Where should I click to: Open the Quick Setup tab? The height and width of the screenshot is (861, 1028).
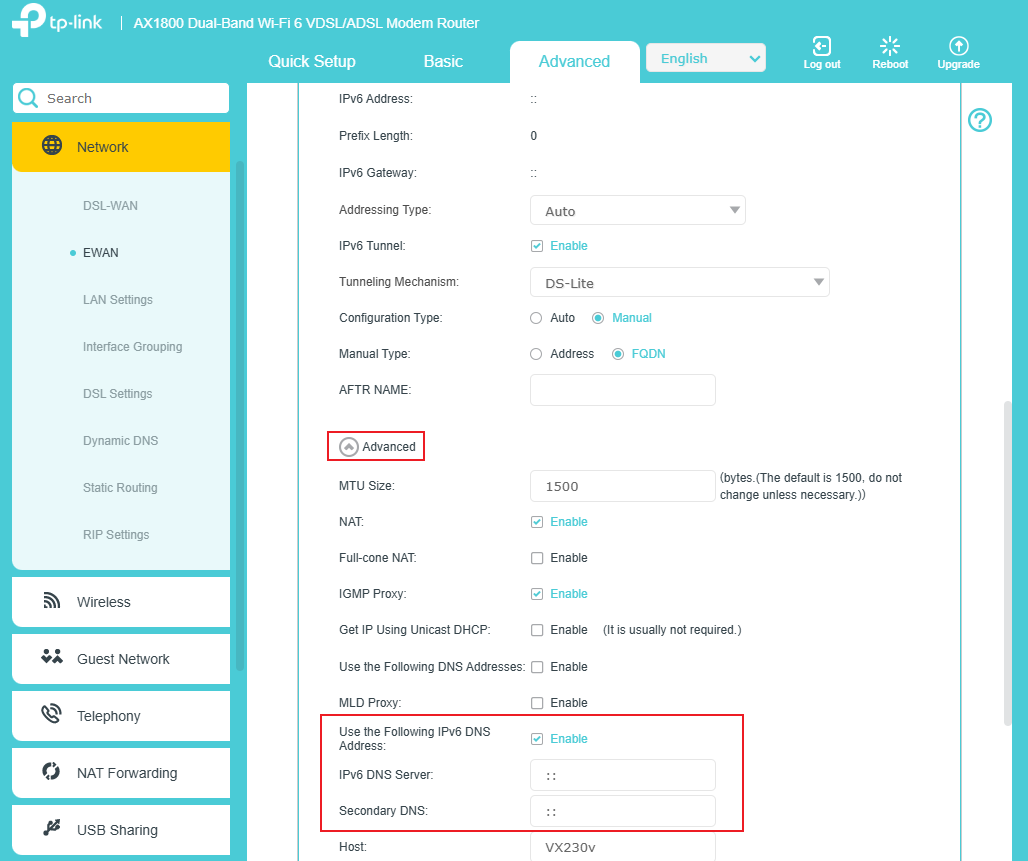coord(311,60)
